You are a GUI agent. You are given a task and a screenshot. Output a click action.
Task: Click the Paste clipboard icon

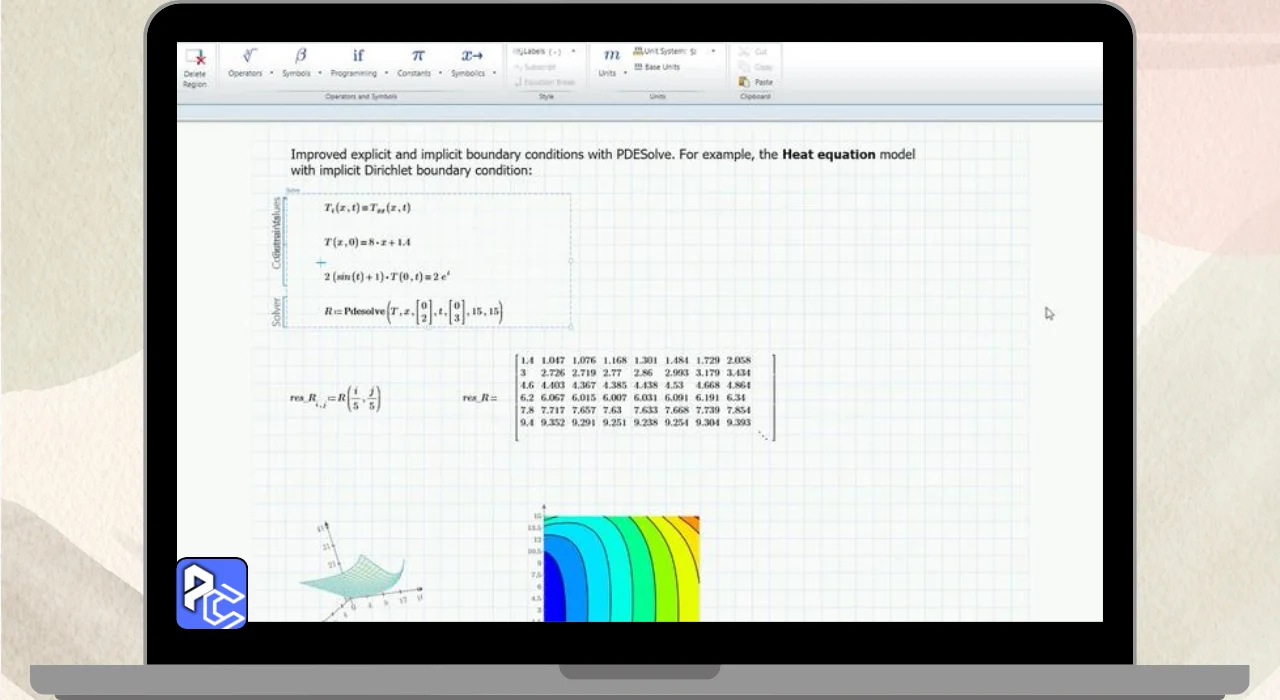point(744,82)
